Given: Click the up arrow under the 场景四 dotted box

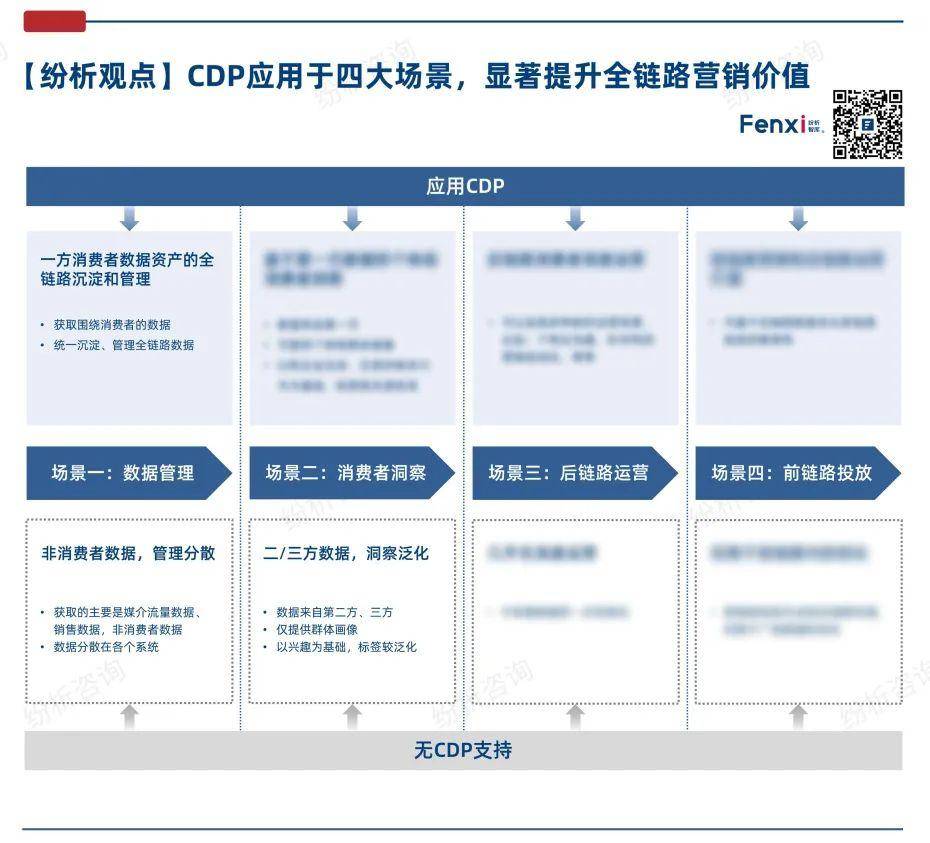Looking at the screenshot, I should pos(798,717).
